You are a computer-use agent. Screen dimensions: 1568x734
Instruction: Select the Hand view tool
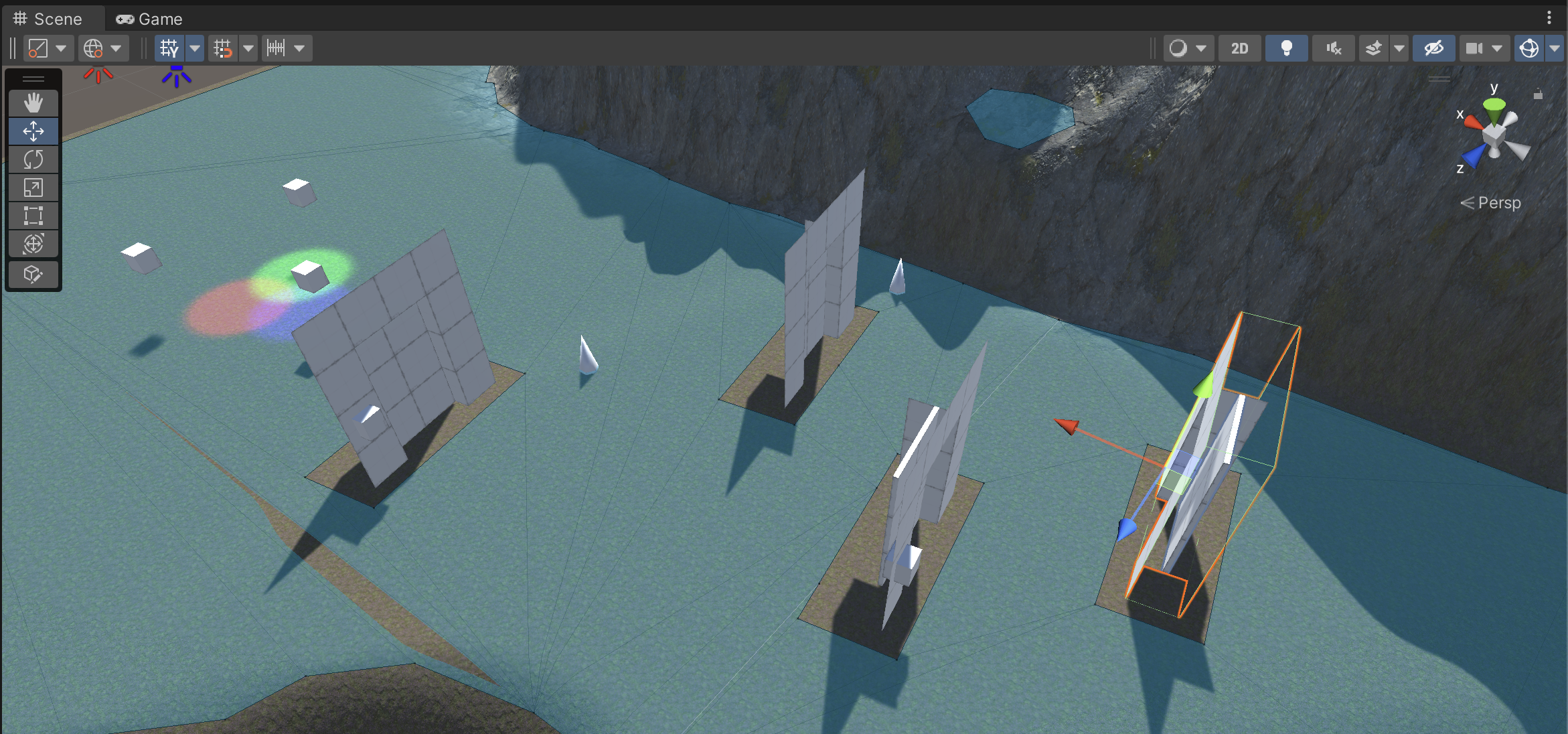[33, 103]
